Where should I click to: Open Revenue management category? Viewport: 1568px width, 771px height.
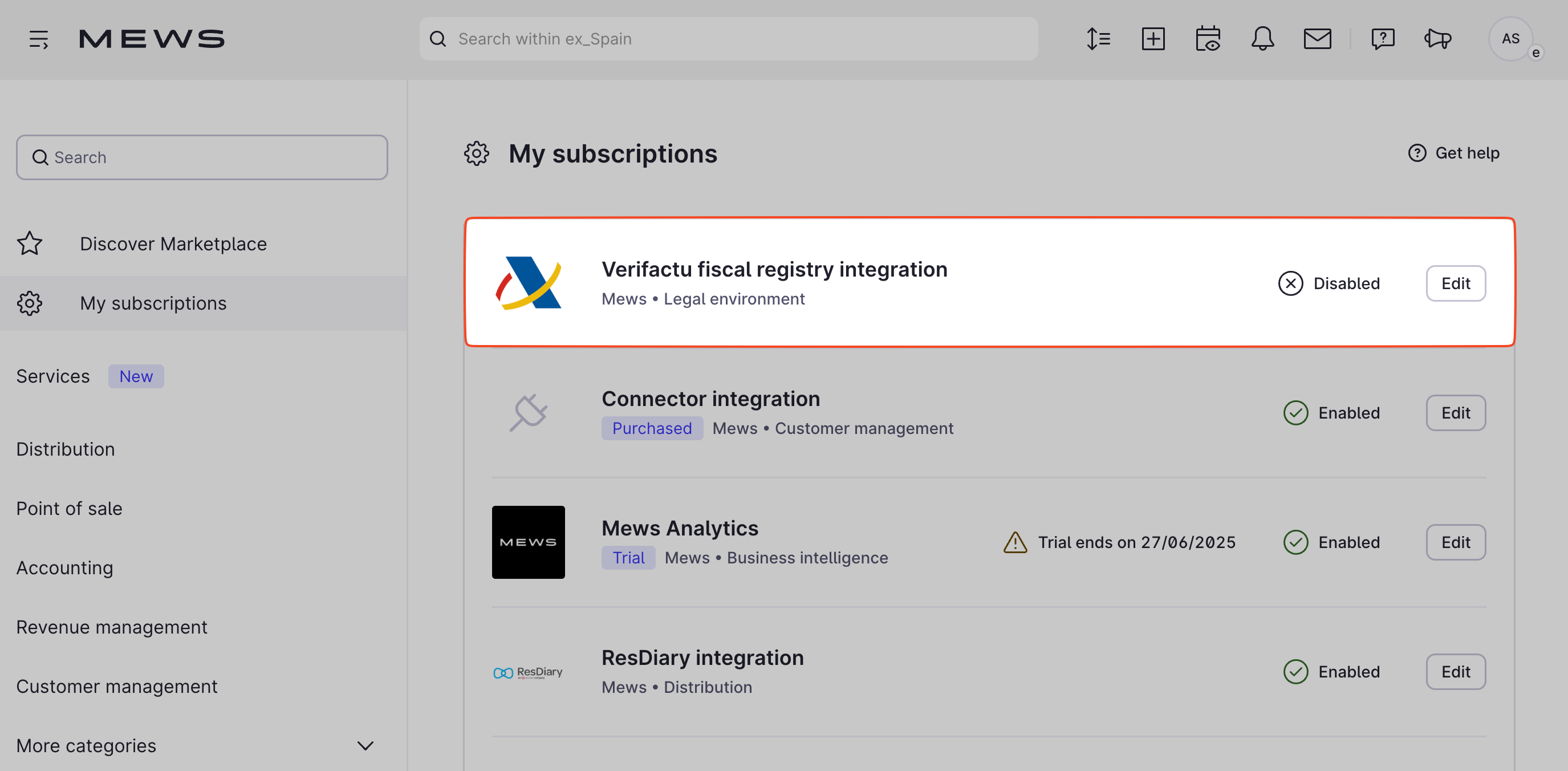tap(111, 627)
